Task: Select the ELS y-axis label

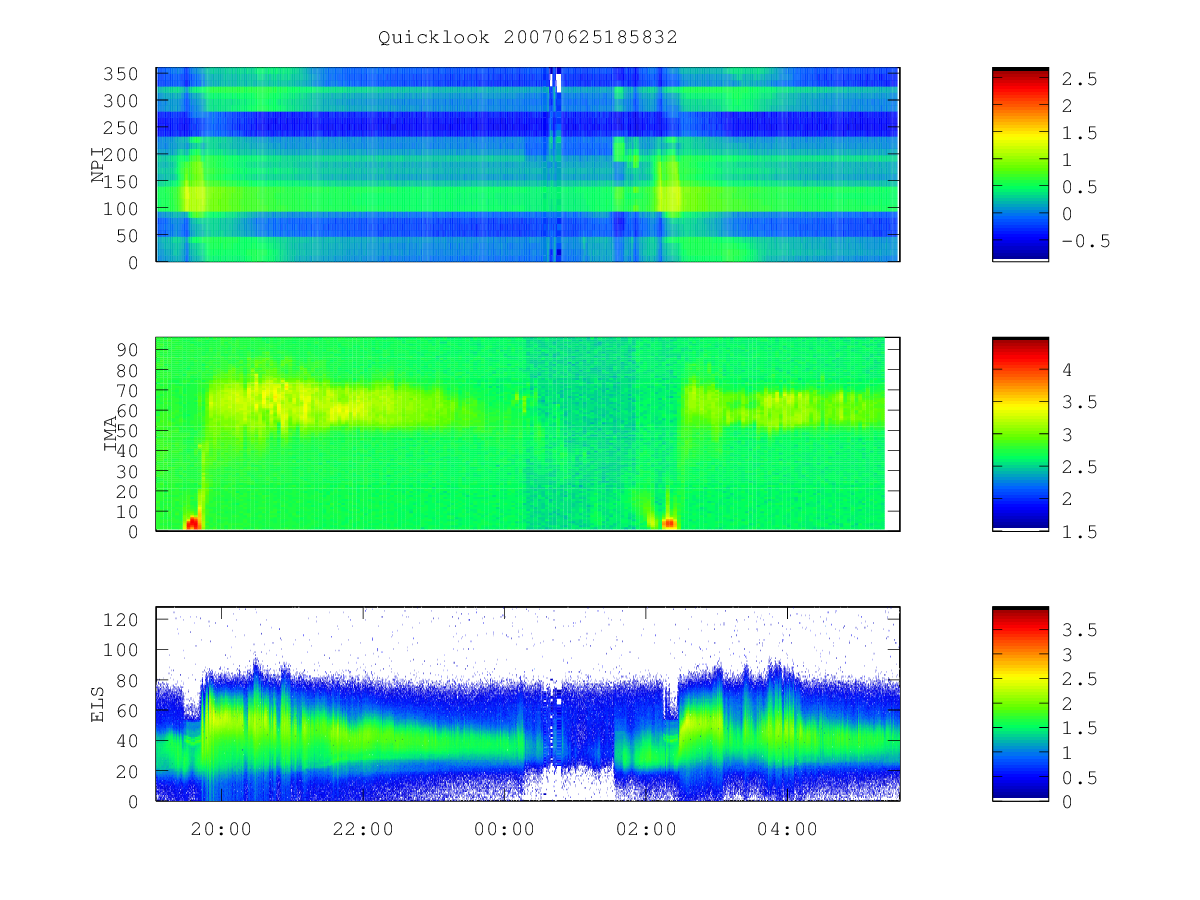Action: (98, 704)
